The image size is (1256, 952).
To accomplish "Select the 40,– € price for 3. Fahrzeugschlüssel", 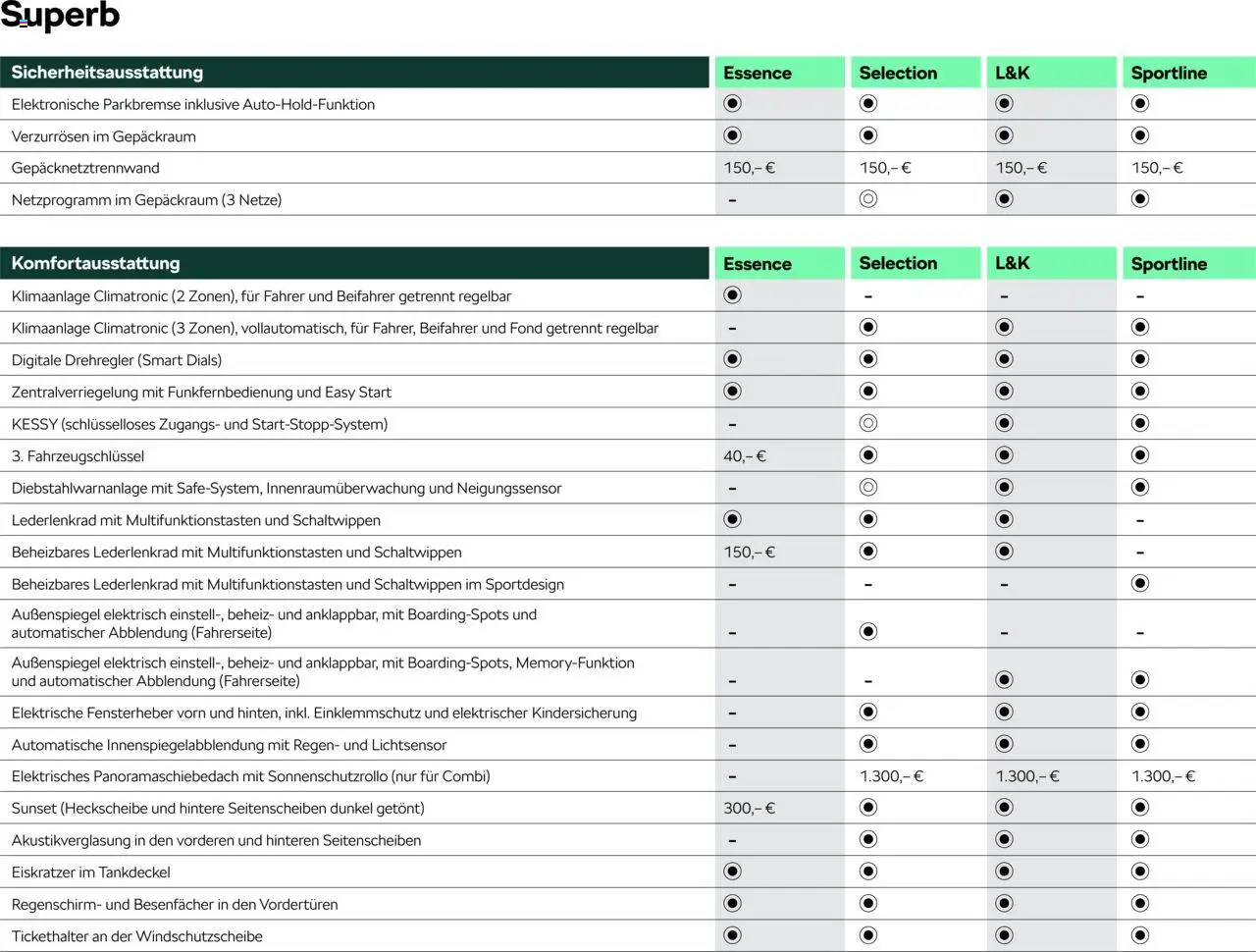I will [x=745, y=456].
